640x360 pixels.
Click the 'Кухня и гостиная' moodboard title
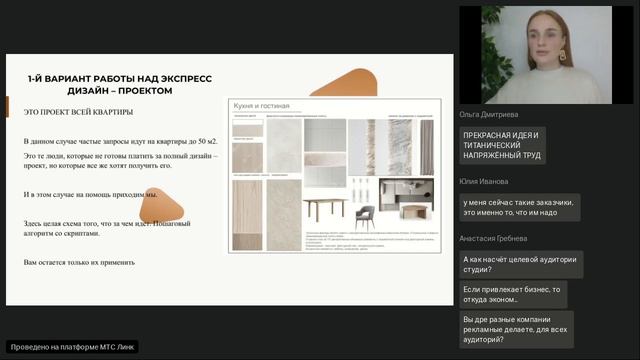click(261, 106)
